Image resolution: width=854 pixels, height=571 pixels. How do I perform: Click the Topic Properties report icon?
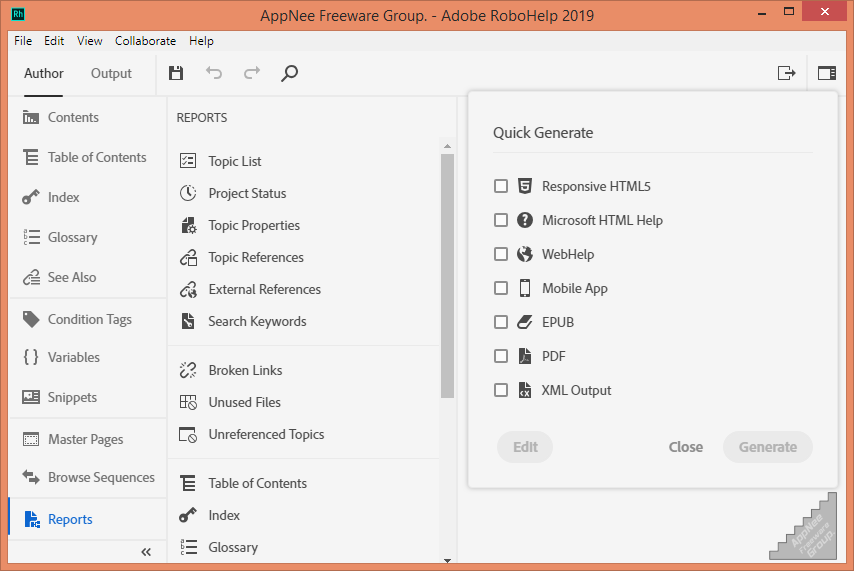point(188,225)
